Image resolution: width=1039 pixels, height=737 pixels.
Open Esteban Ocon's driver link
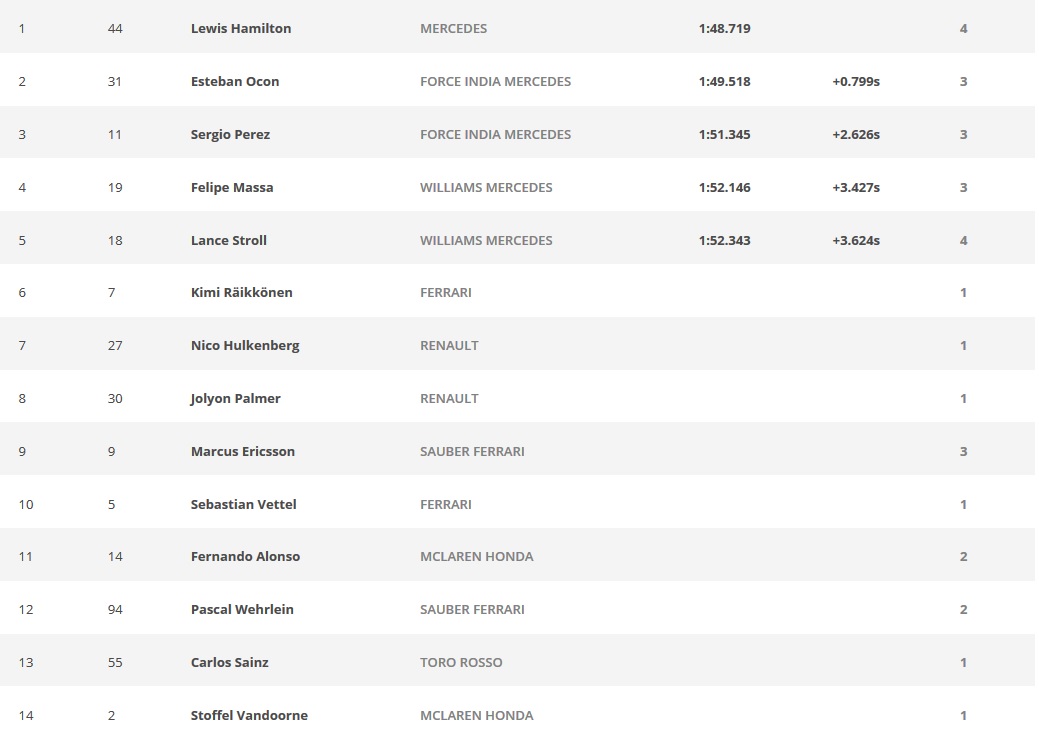click(x=235, y=82)
